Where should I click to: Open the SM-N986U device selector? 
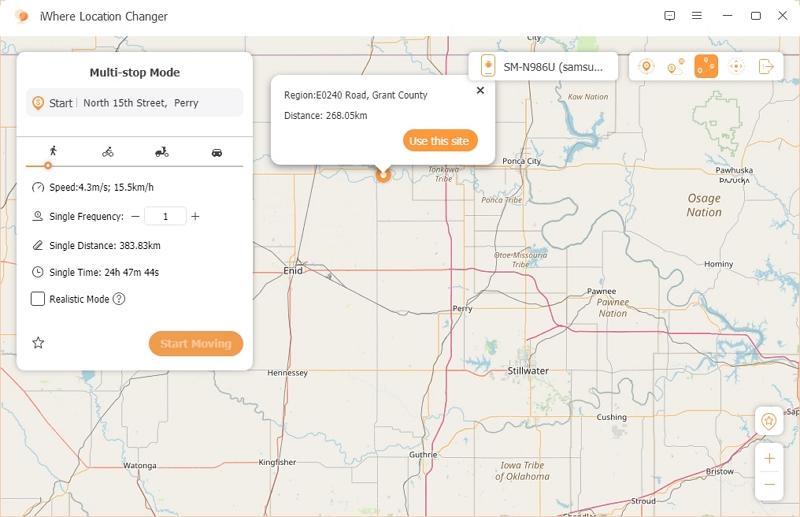tap(543, 67)
